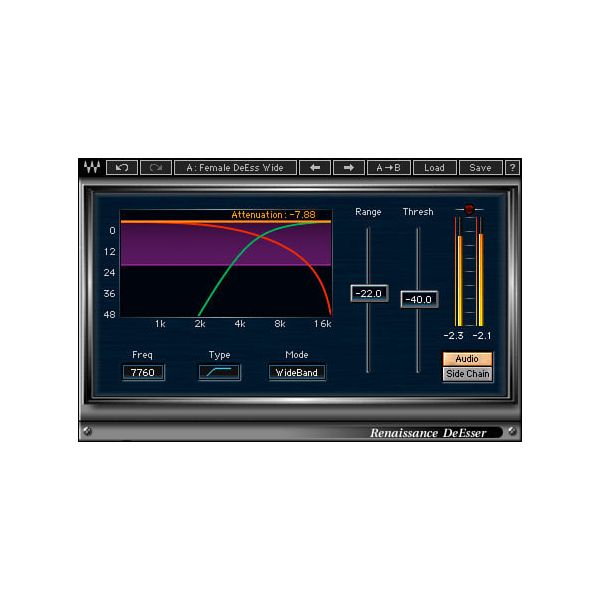Click the Waves logo icon

(x=91, y=168)
